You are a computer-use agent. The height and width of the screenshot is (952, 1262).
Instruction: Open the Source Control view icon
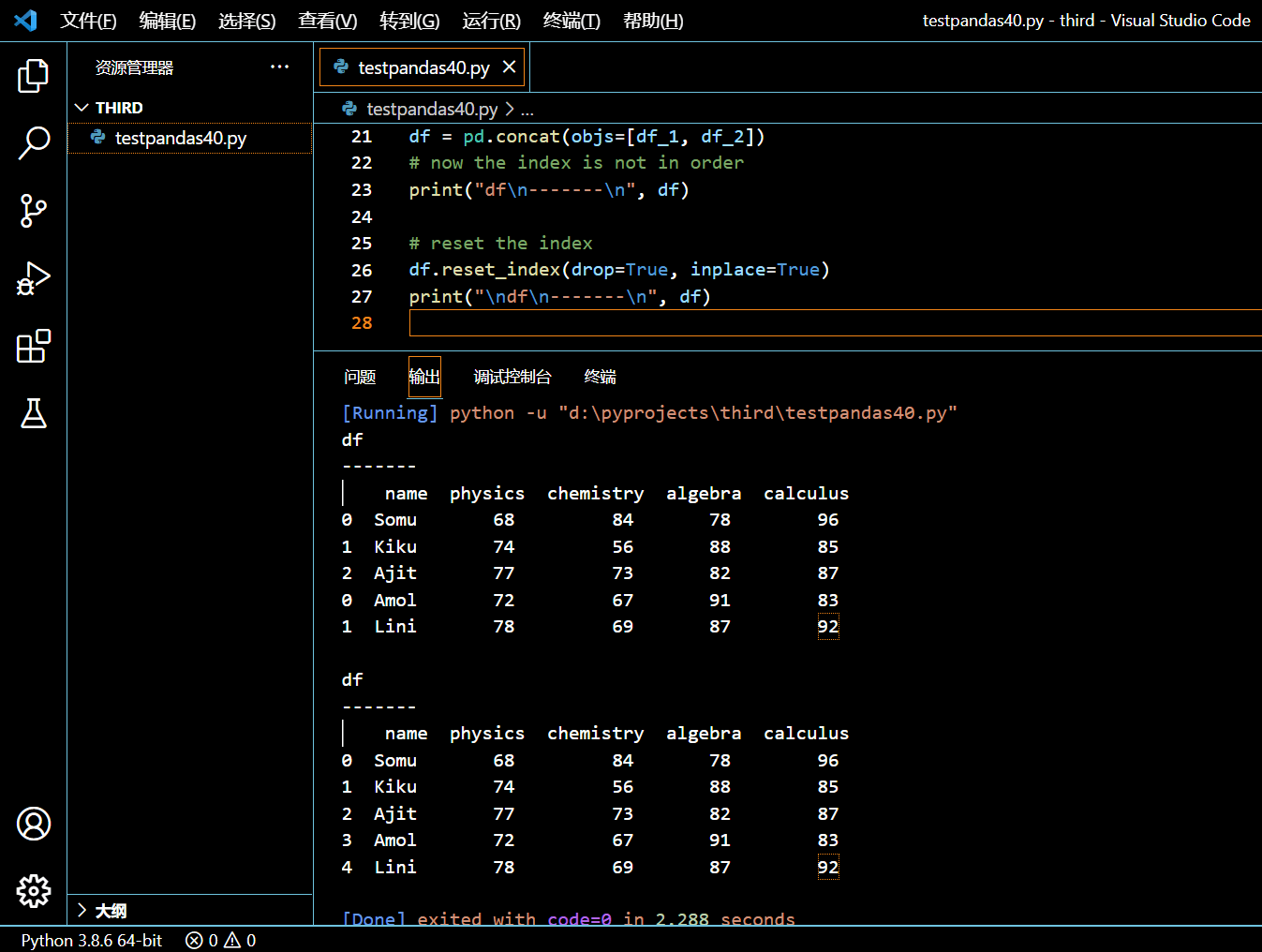(33, 211)
